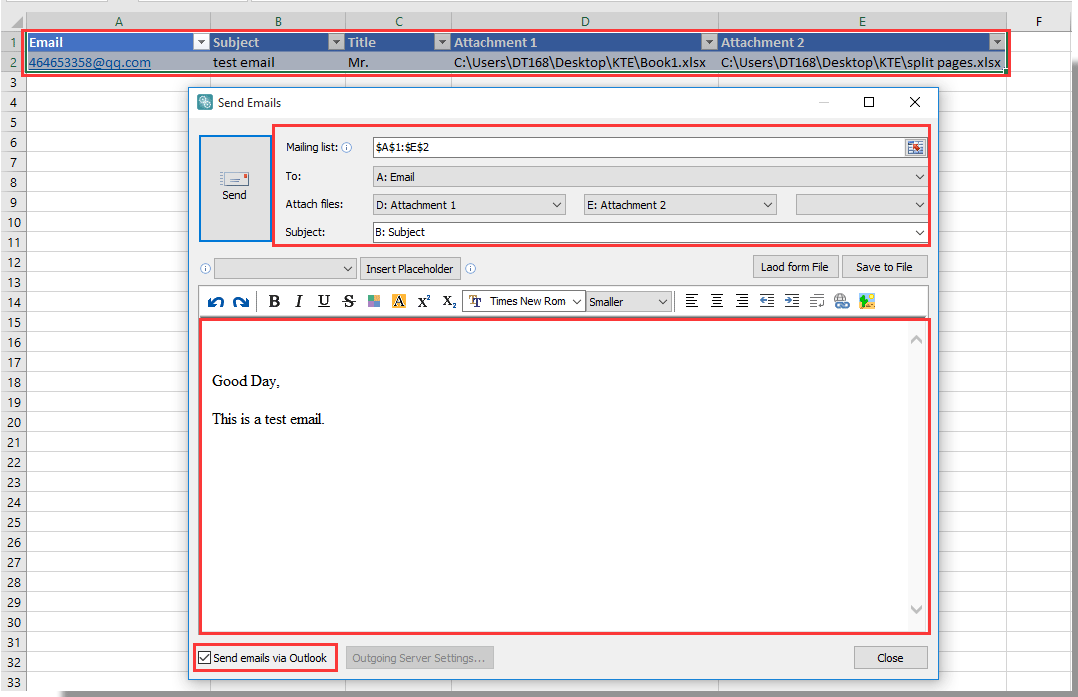Apply strikethrough formatting

348,301
